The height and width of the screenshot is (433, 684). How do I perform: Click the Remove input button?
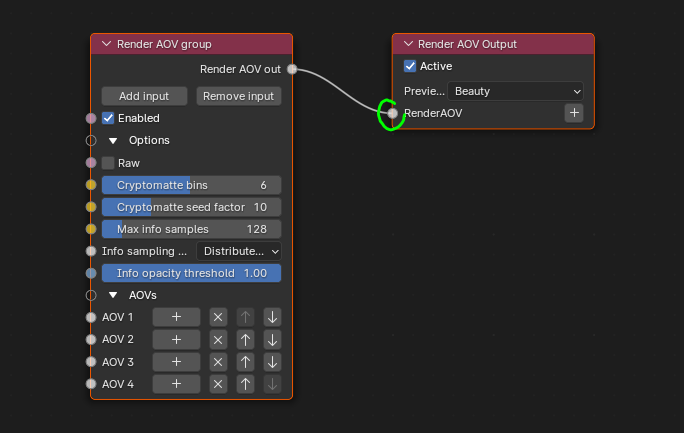pyautogui.click(x=238, y=96)
